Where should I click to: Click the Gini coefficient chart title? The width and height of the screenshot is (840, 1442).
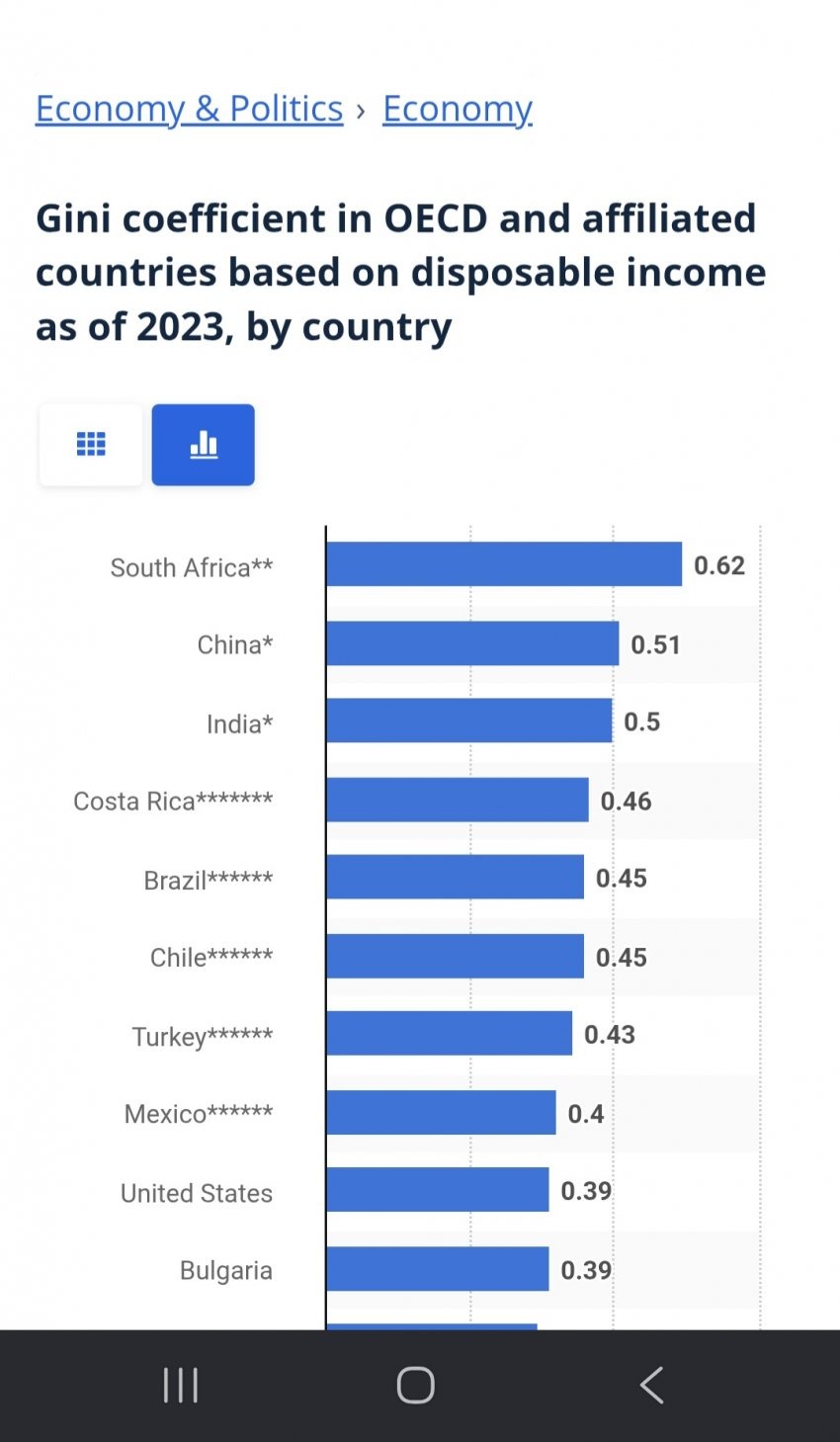click(400, 272)
